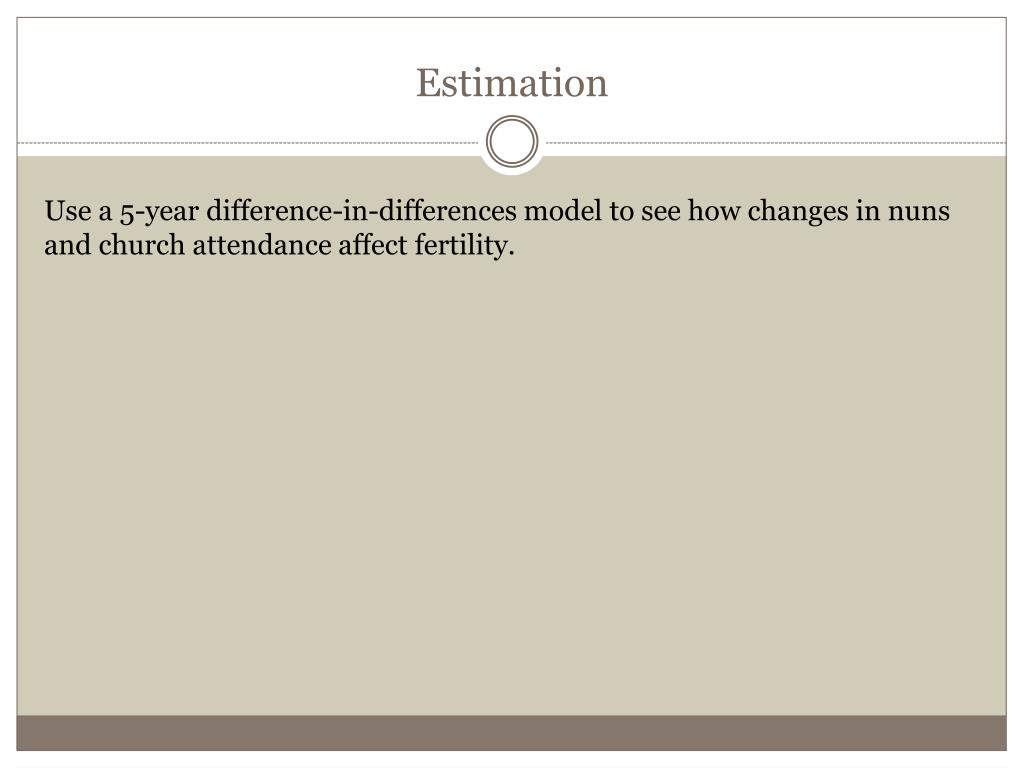Click the word "and" starting second line
1024x768 pixels.
(x=68, y=246)
